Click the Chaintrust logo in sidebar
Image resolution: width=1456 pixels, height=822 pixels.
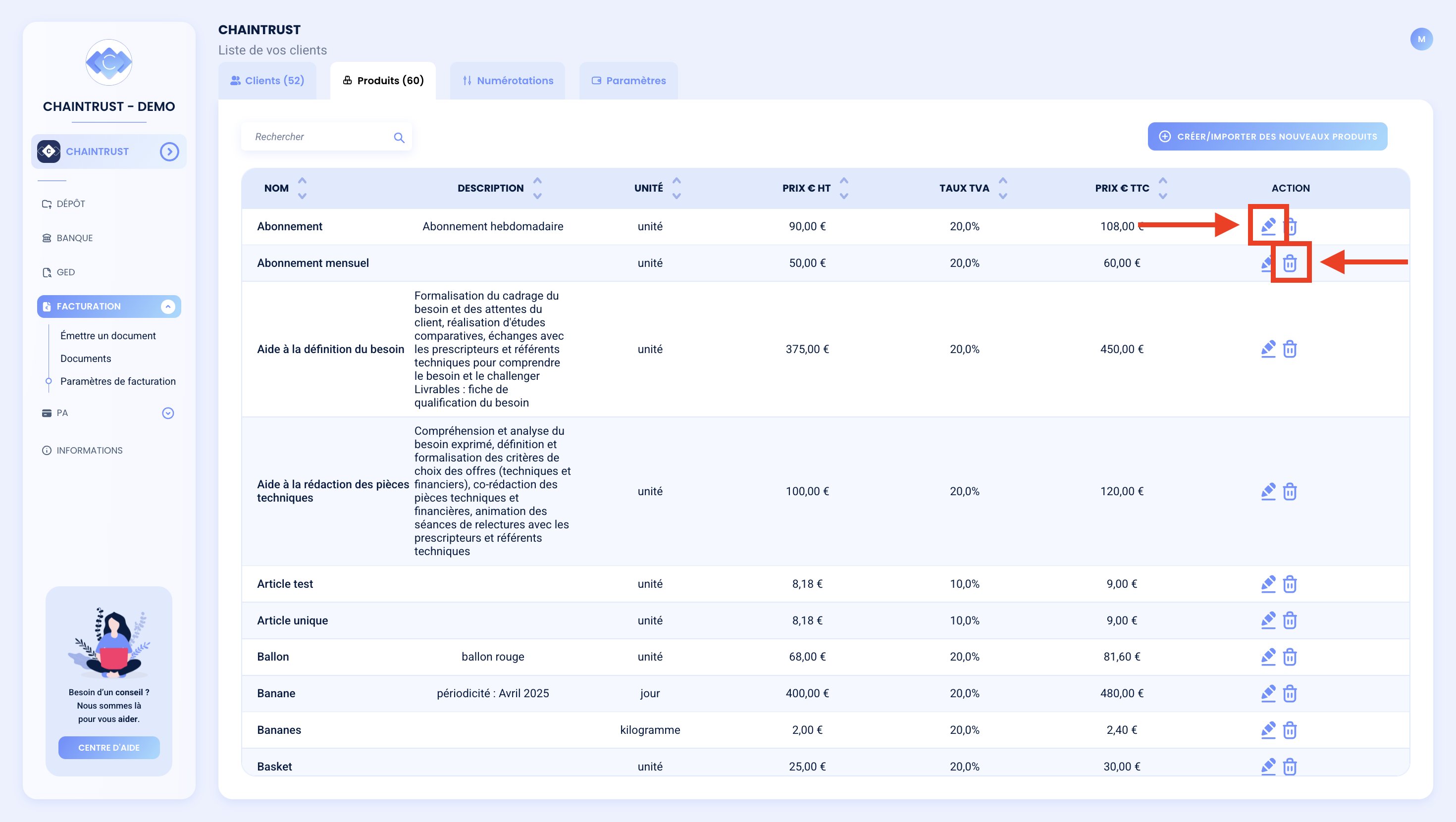click(x=108, y=62)
